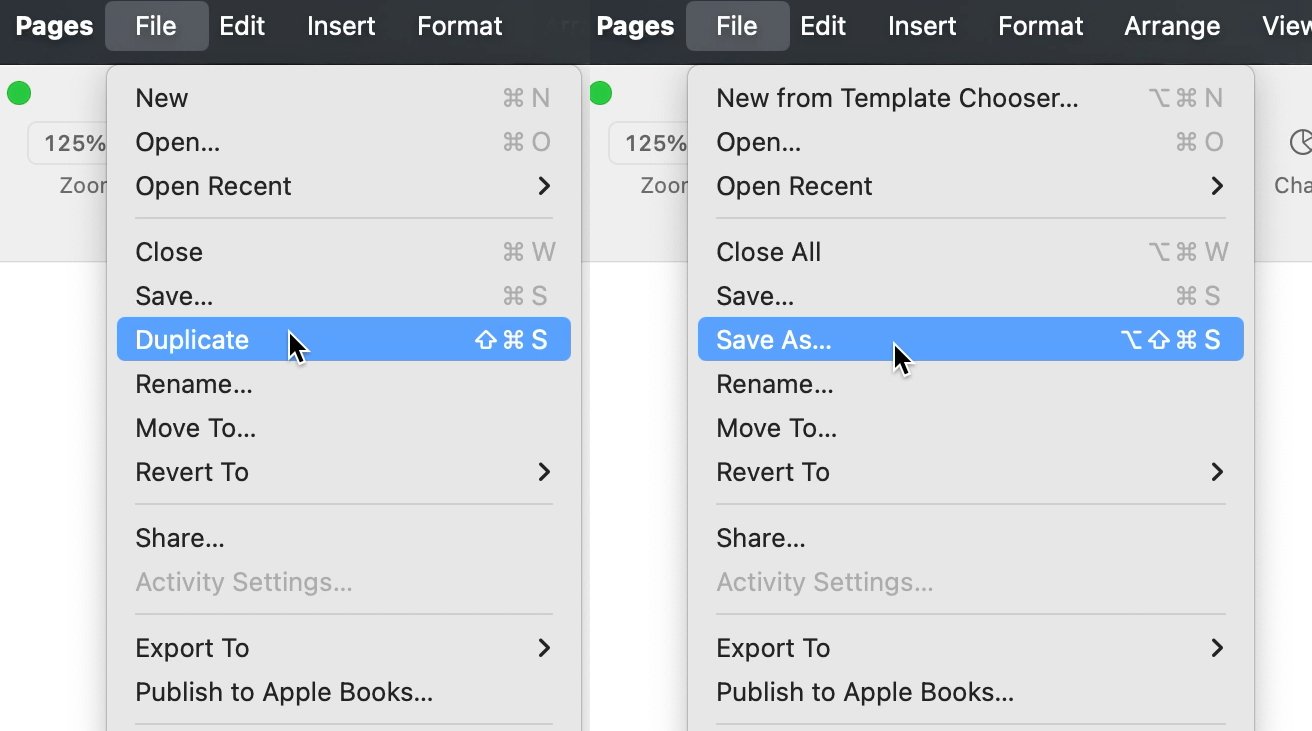1312x731 pixels.
Task: Click Publish to Apple Books… under Duplicate's menu
Action: click(344, 692)
